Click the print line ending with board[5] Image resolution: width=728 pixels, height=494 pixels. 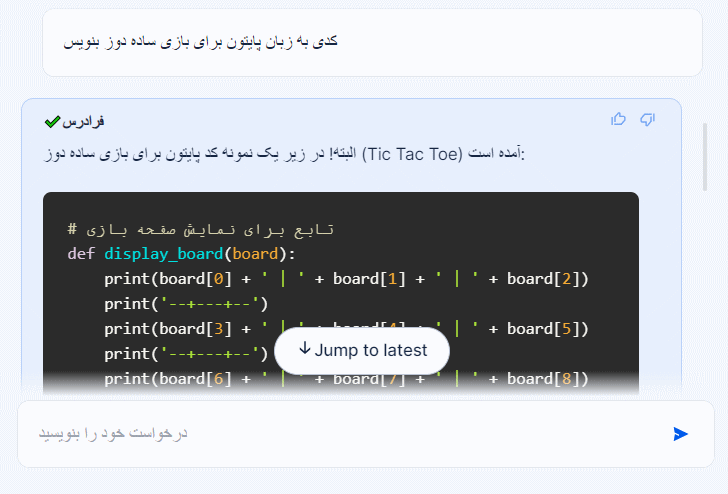pyautogui.click(x=346, y=328)
